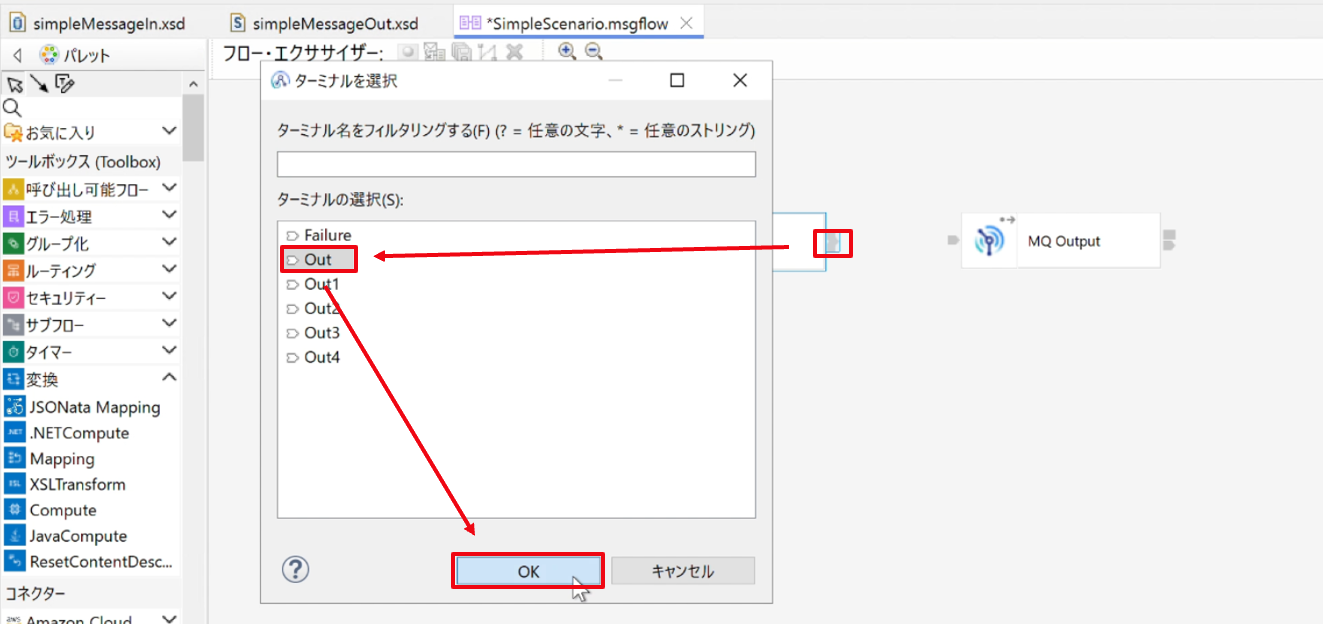
Task: Select the Out terminal
Action: (x=309, y=259)
